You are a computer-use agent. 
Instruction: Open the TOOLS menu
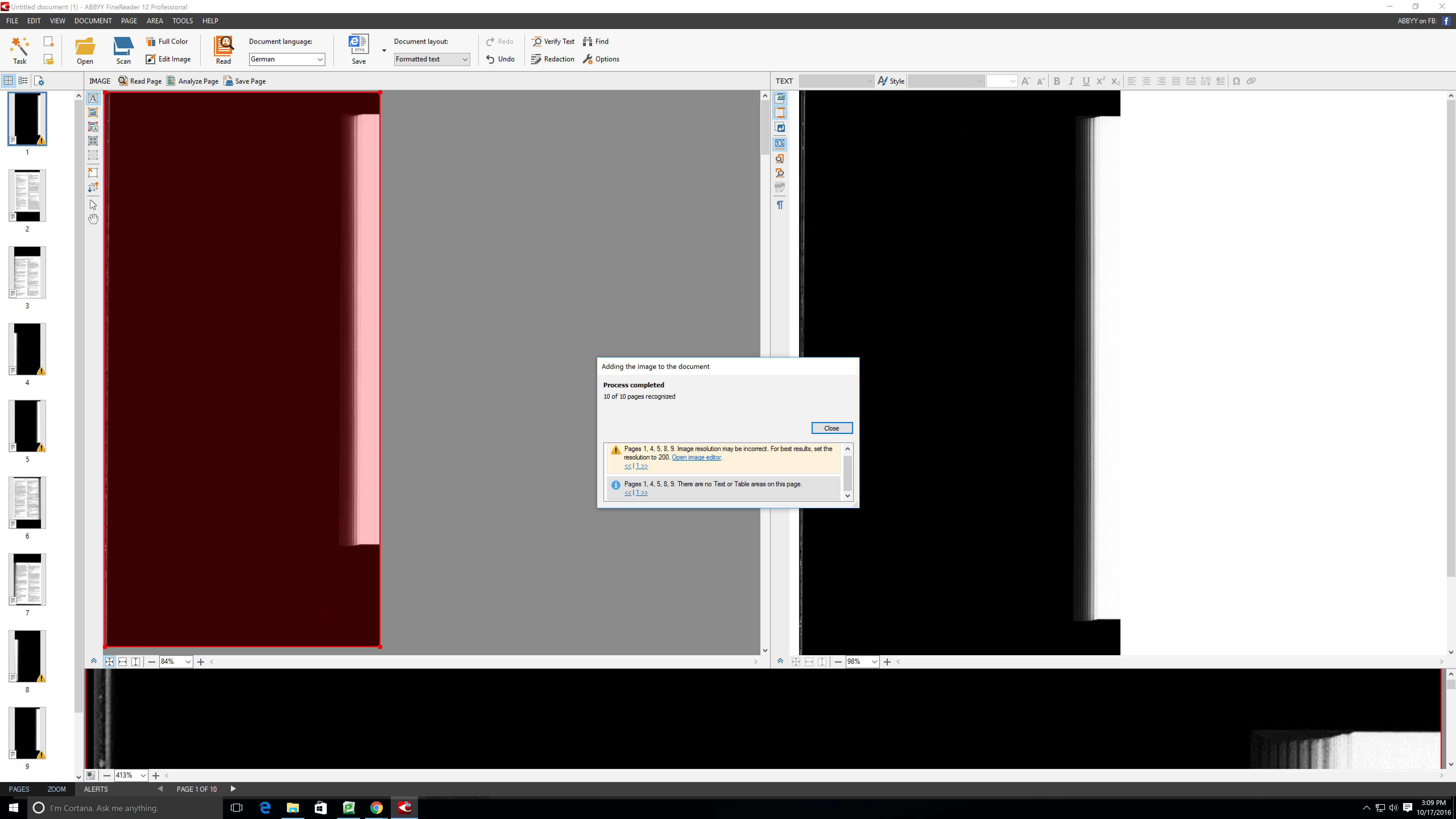pyautogui.click(x=182, y=21)
